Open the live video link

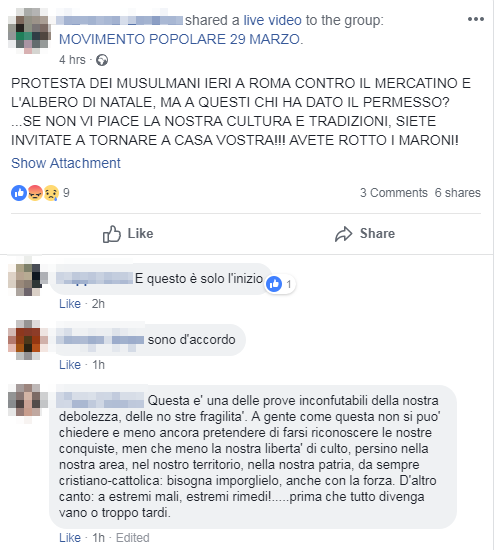[273, 20]
